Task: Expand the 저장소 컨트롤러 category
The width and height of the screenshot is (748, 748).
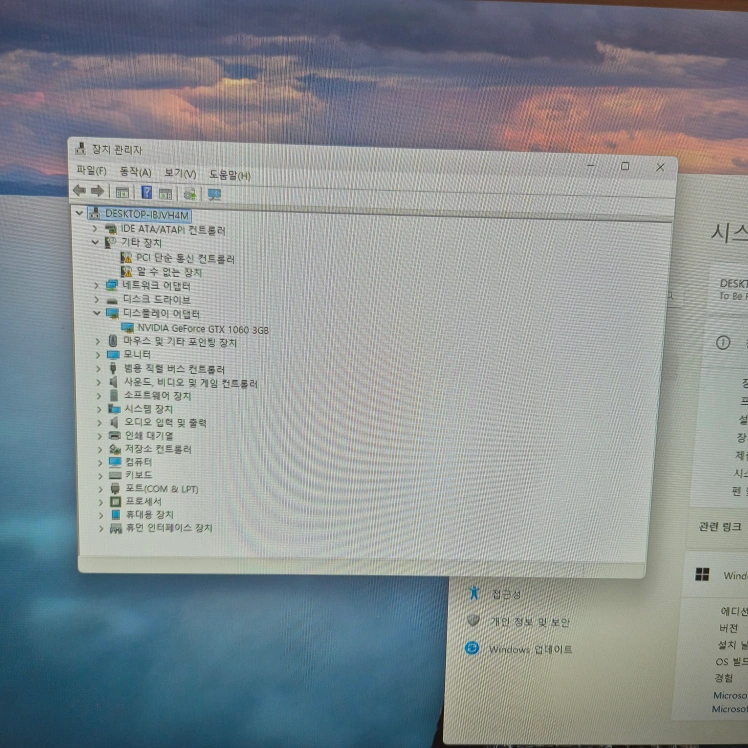Action: (100, 449)
